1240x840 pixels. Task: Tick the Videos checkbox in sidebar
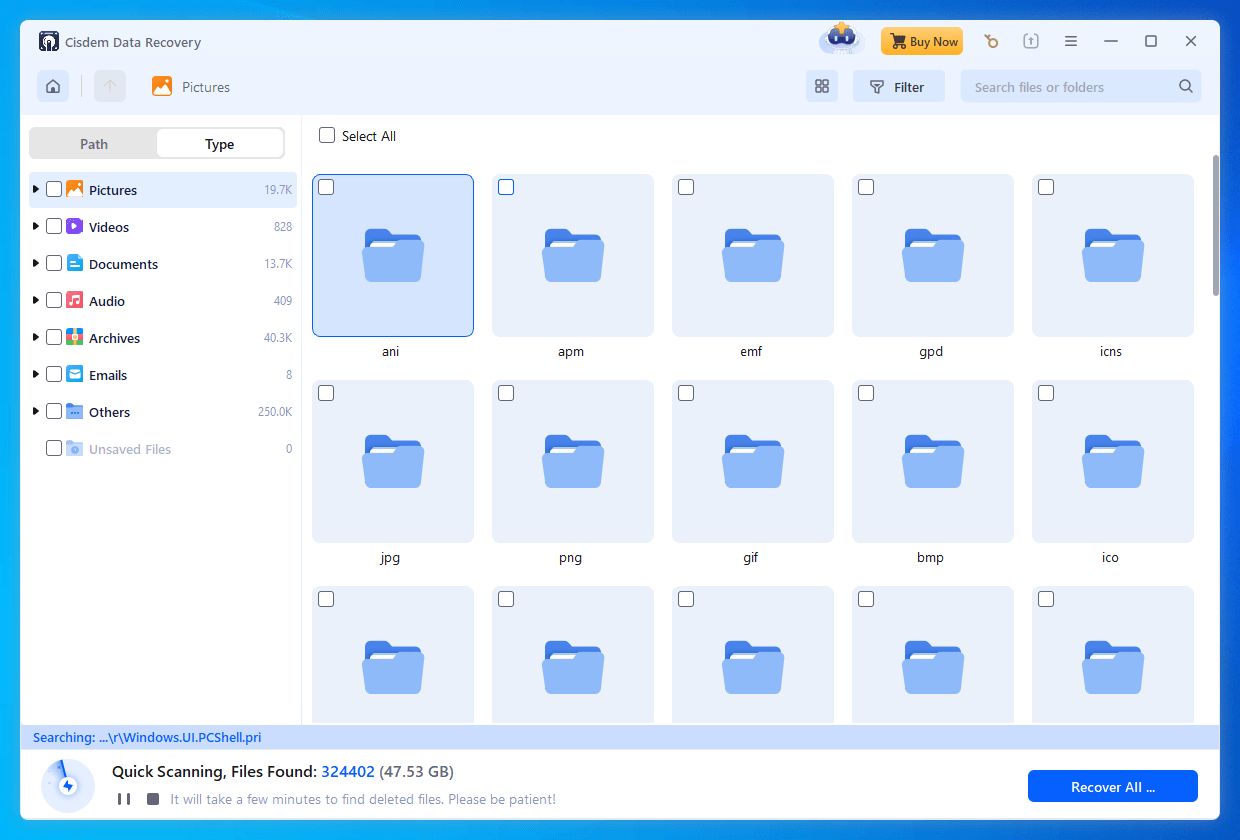click(x=54, y=226)
